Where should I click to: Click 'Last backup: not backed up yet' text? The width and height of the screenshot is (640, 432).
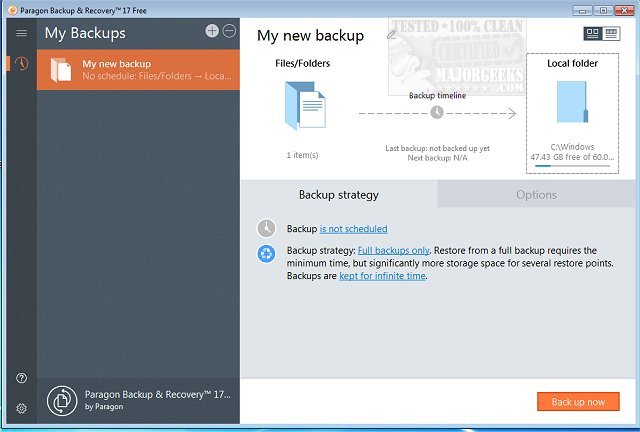(437, 148)
